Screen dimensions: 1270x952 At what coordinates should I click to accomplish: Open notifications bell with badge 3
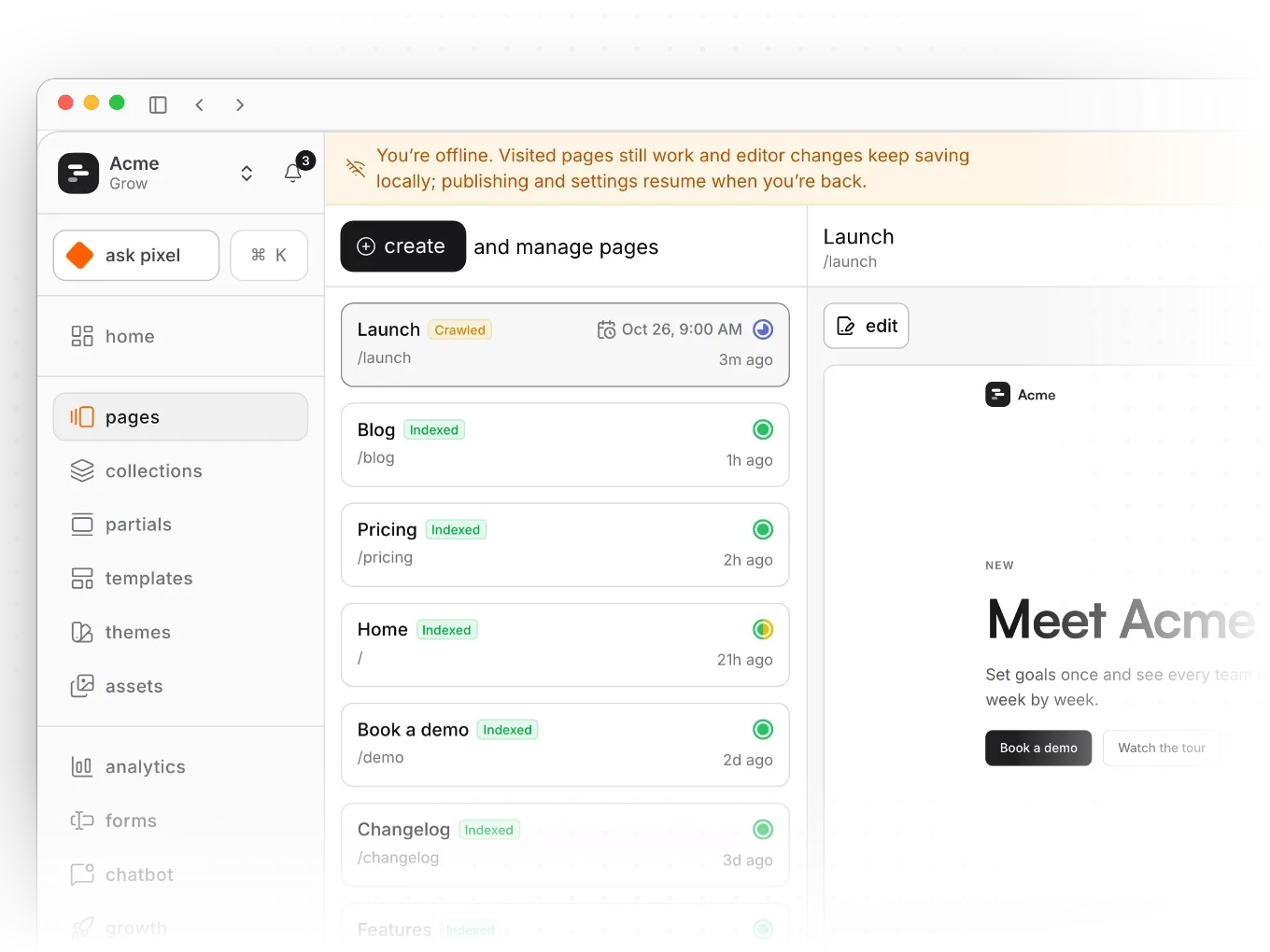[293, 173]
